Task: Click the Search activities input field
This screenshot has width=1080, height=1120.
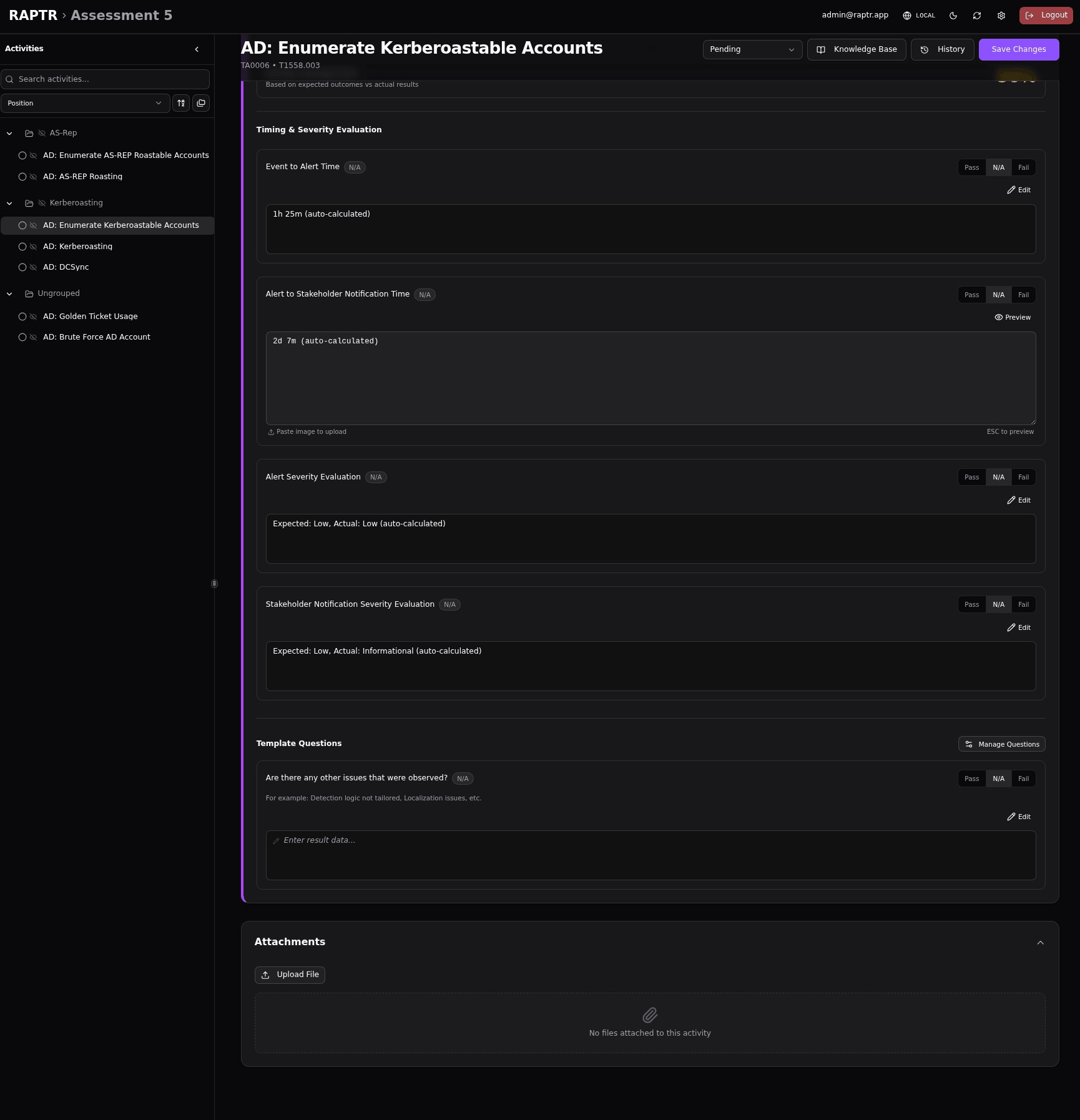Action: (106, 79)
